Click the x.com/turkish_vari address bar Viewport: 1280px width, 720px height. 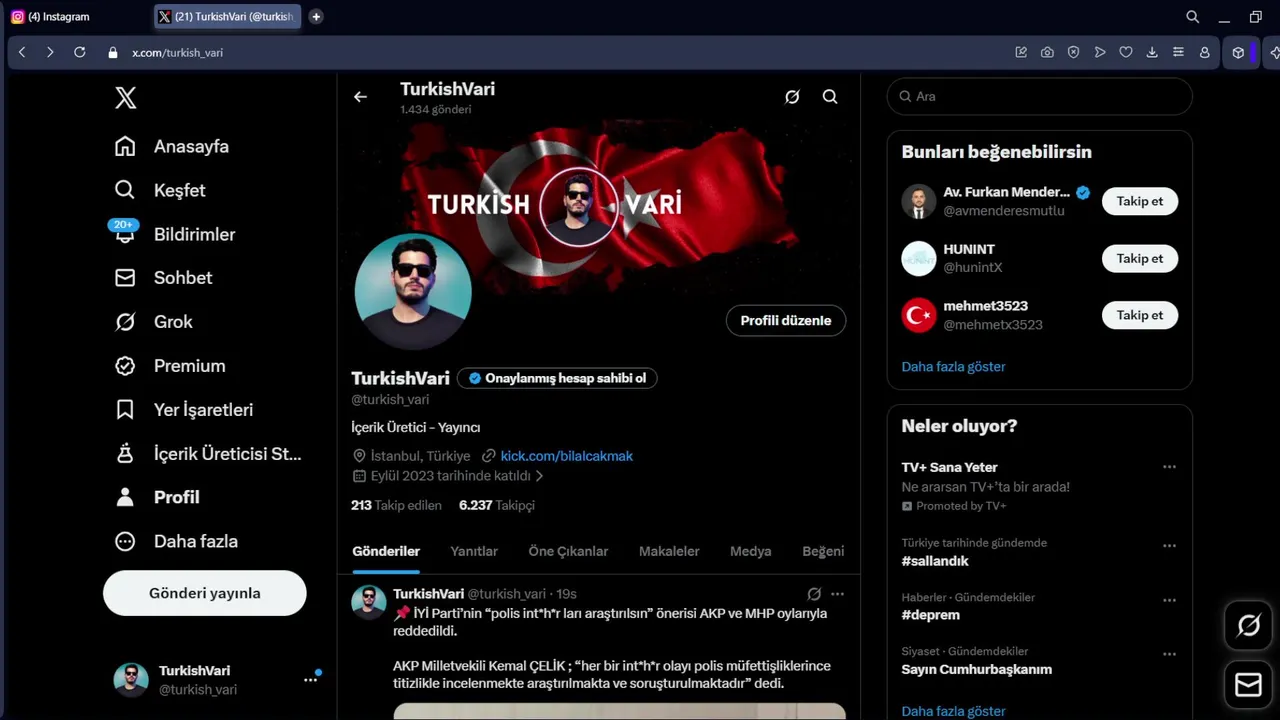point(177,52)
